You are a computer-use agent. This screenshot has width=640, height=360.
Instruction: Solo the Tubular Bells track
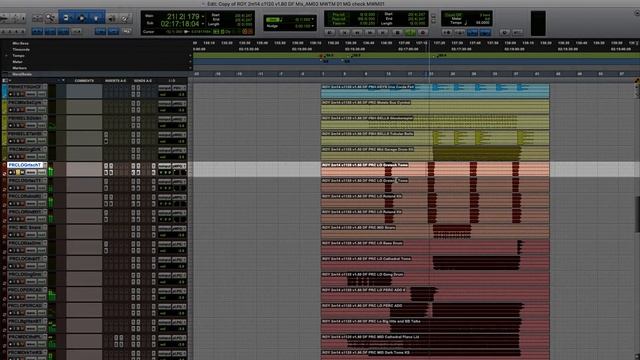click(17, 141)
